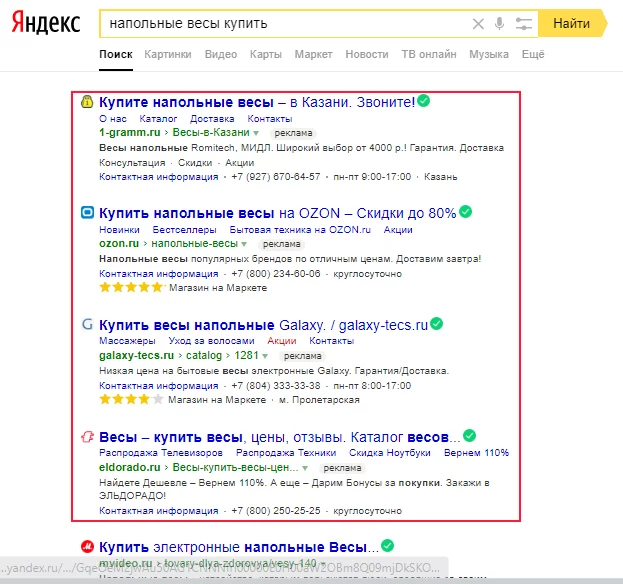The width and height of the screenshot is (623, 584).
Task: Click Контакты sitelink under Galaxy result
Action: pos(332,340)
